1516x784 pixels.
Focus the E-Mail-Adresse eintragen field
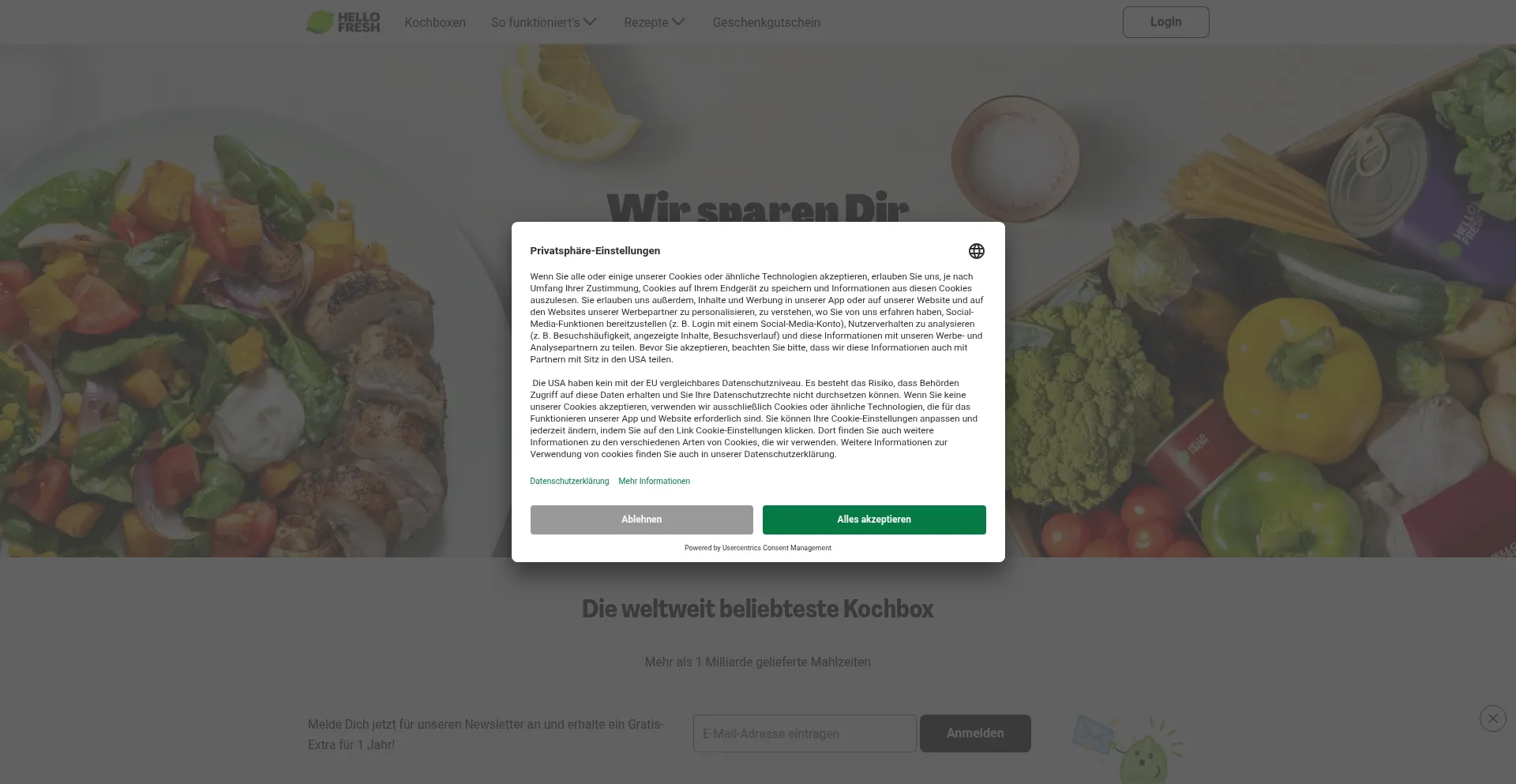point(805,733)
